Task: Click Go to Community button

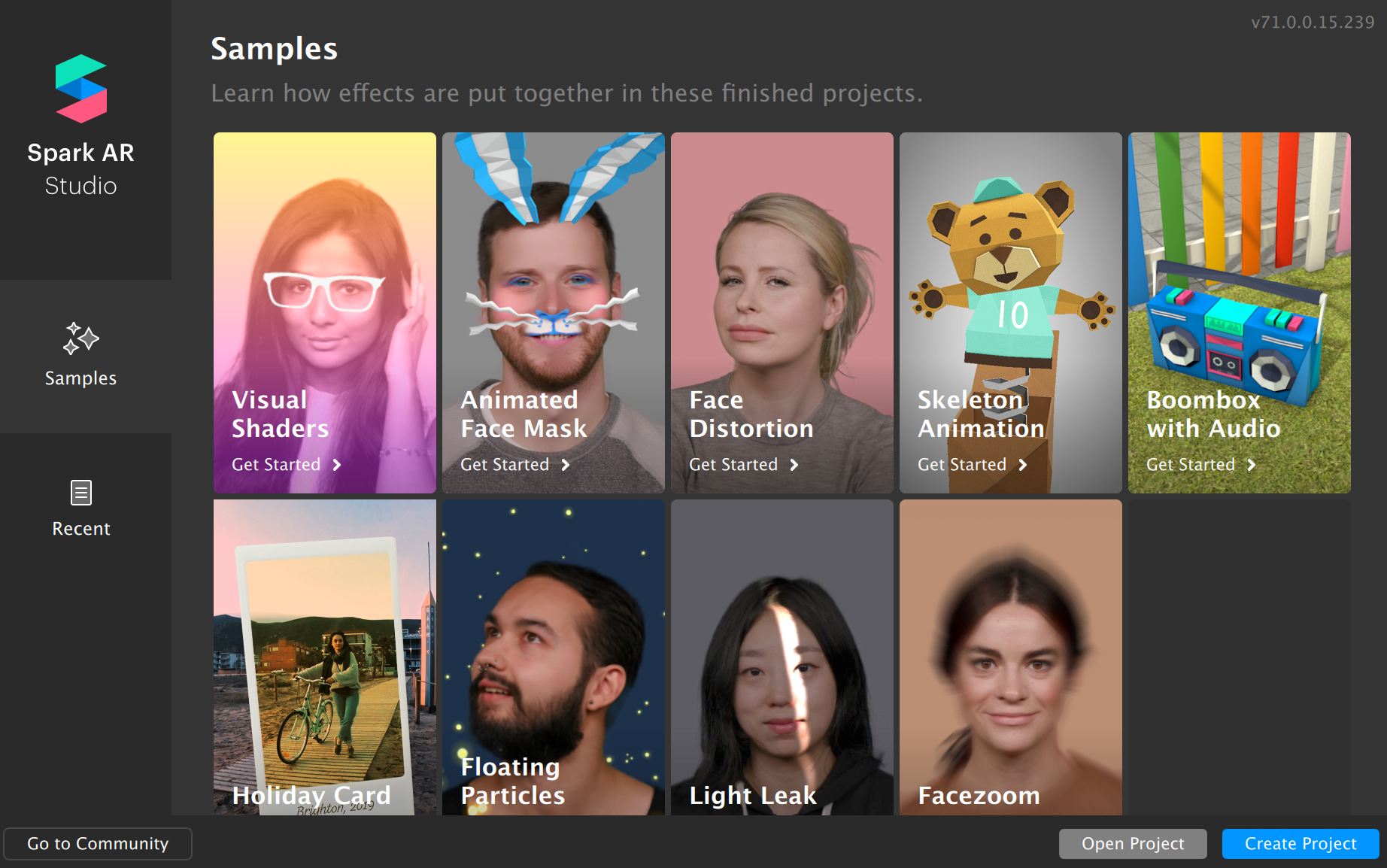Action: 98,844
